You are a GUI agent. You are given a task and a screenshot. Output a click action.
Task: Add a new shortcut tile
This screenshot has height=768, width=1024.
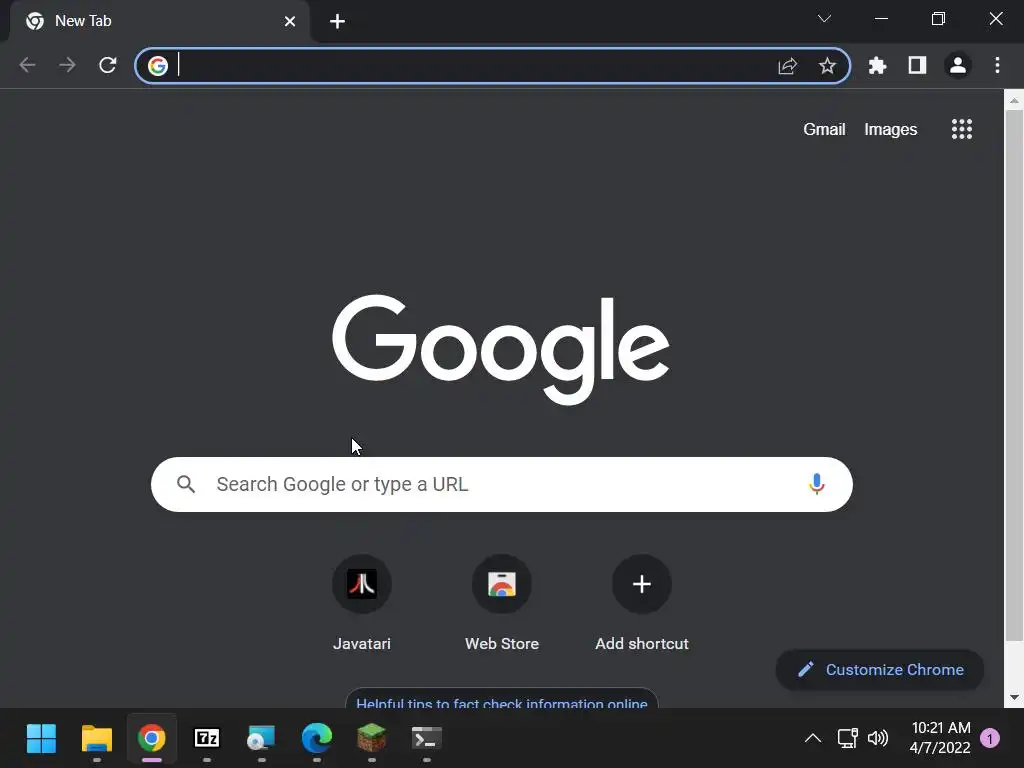642,603
